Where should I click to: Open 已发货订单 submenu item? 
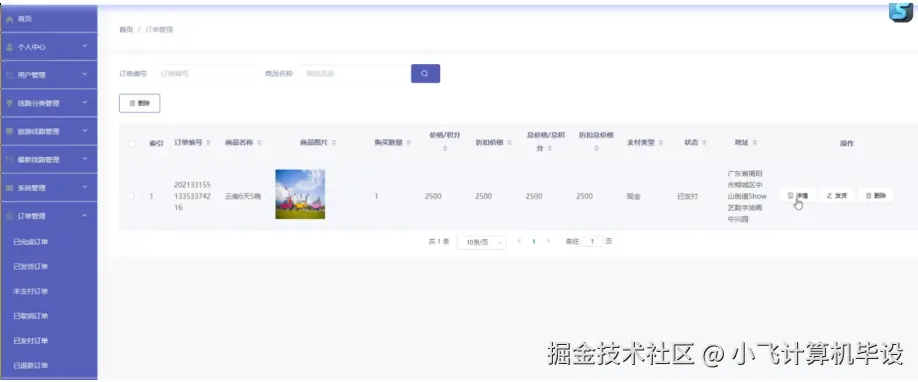[30, 267]
